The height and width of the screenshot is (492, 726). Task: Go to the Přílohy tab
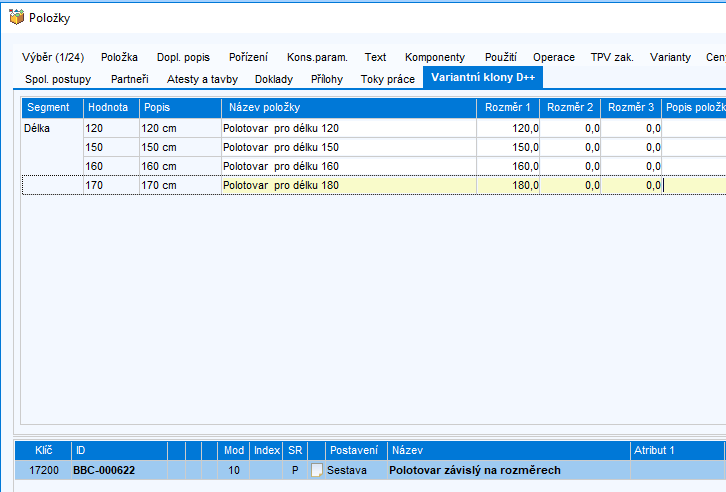pos(326,78)
